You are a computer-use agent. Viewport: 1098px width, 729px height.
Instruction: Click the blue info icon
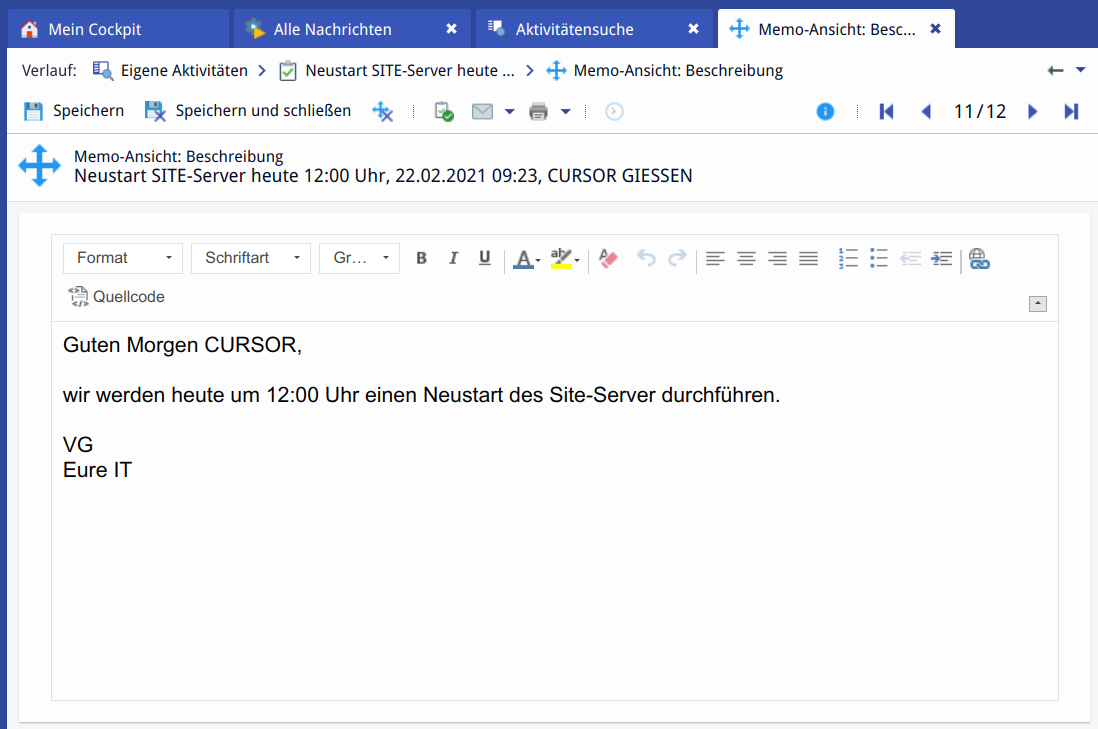[825, 111]
